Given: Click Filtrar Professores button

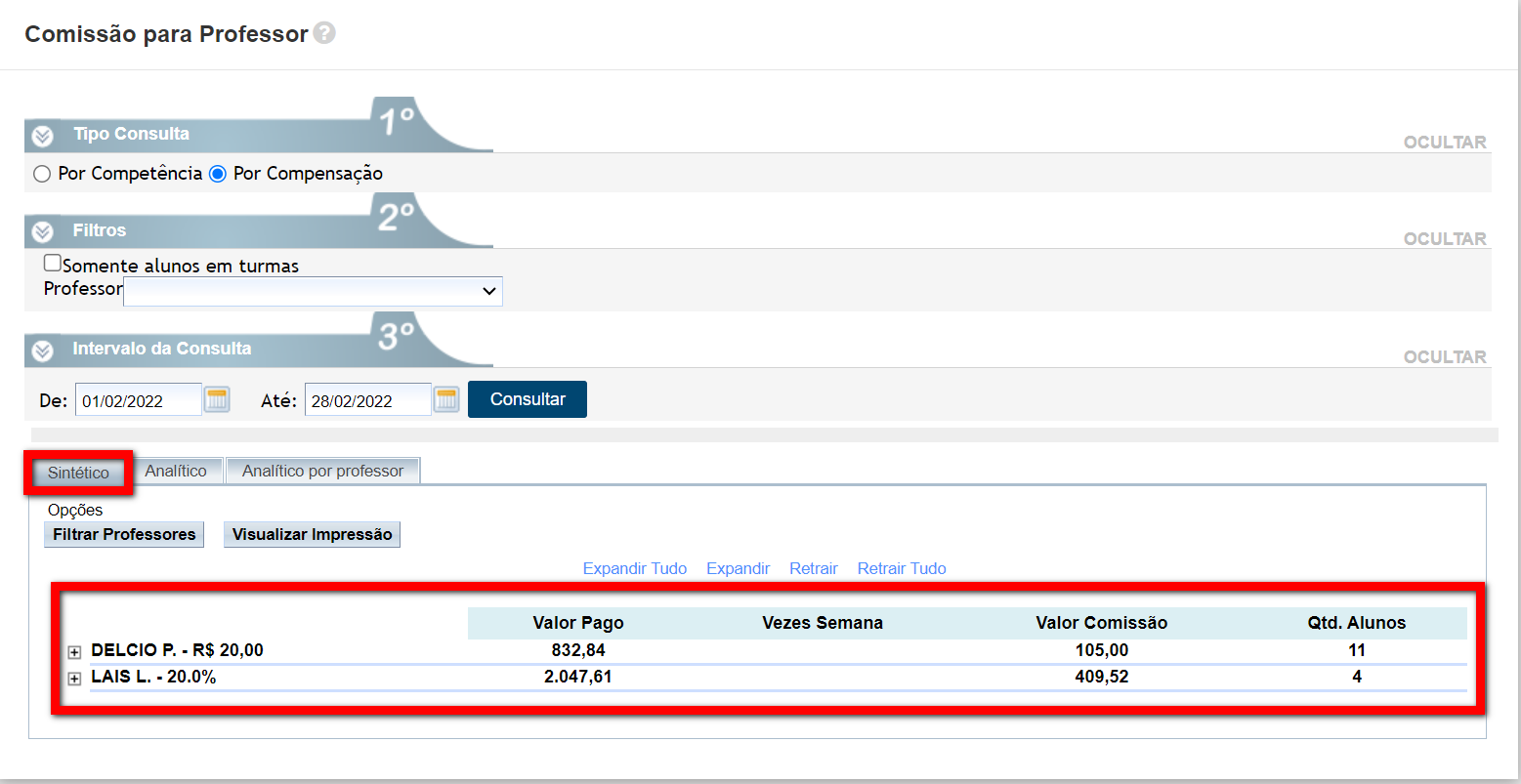Looking at the screenshot, I should [x=124, y=534].
